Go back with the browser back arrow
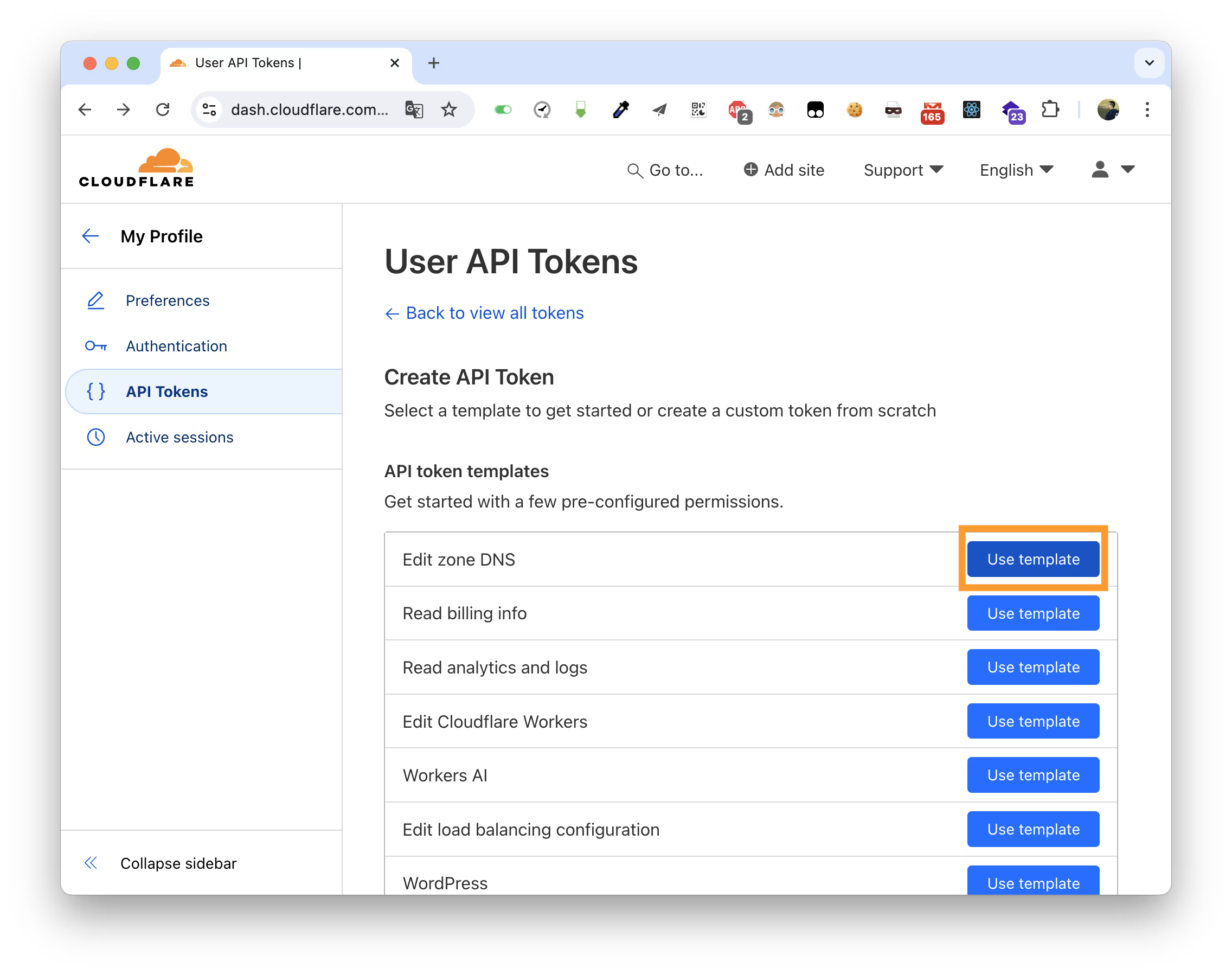Screen dimensions: 1232x975 click(85, 110)
